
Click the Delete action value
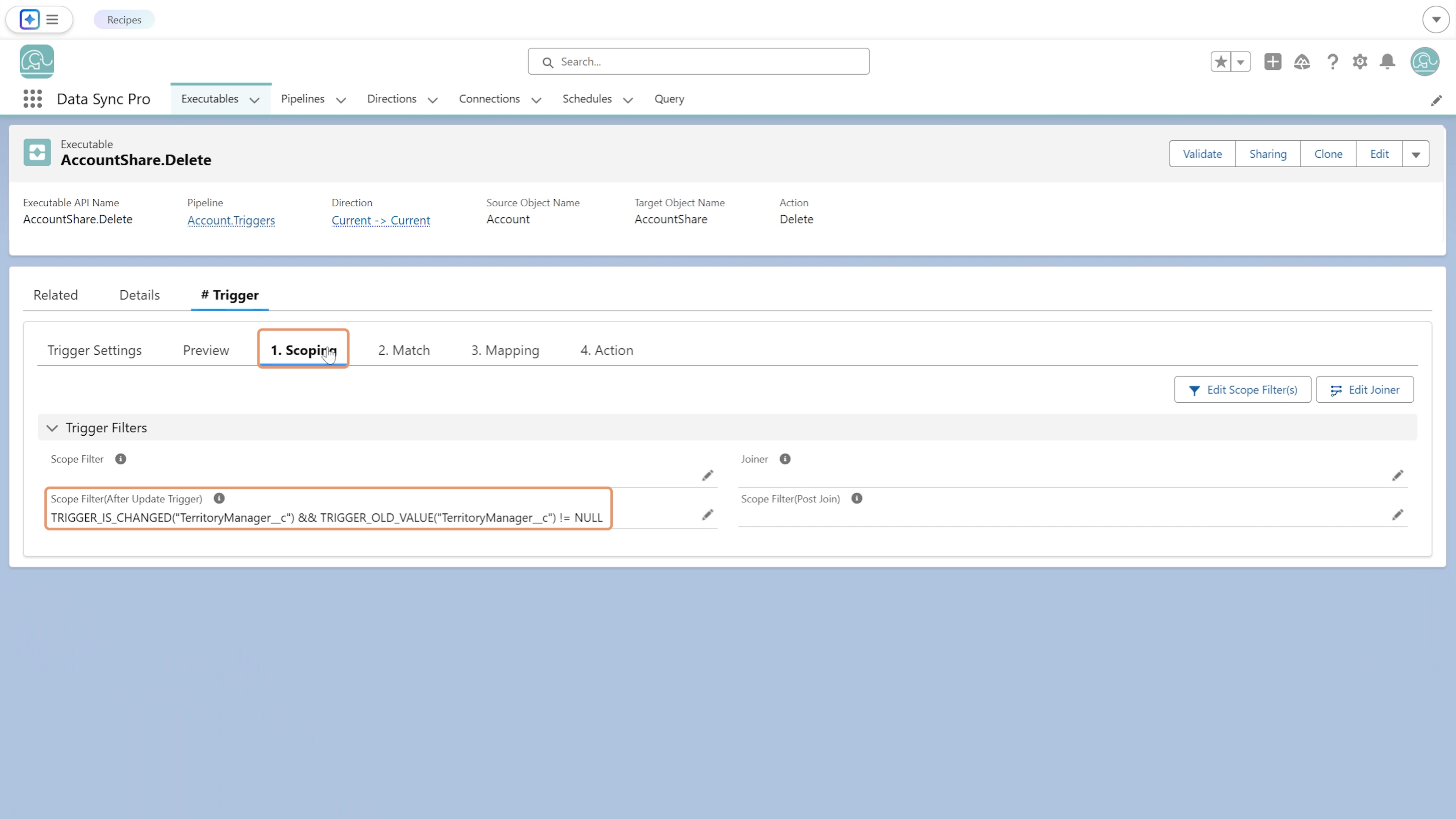(796, 219)
